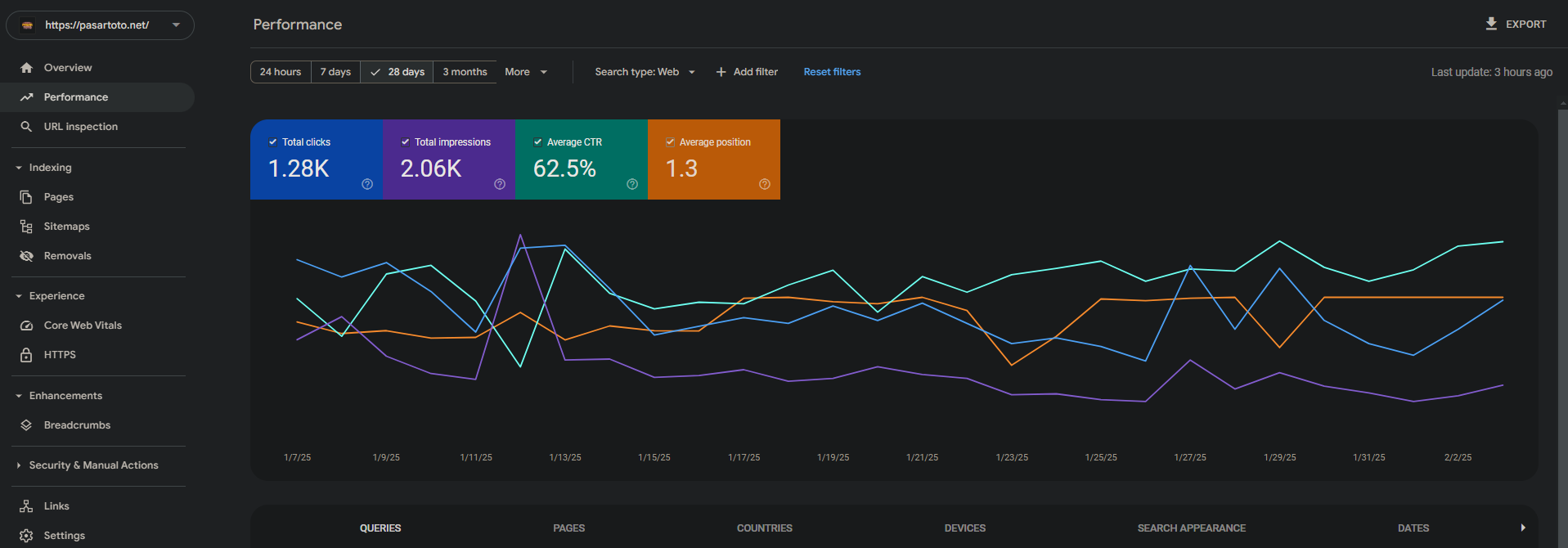The image size is (1568, 548).
Task: Expand the More date range dropdown
Action: 526,72
